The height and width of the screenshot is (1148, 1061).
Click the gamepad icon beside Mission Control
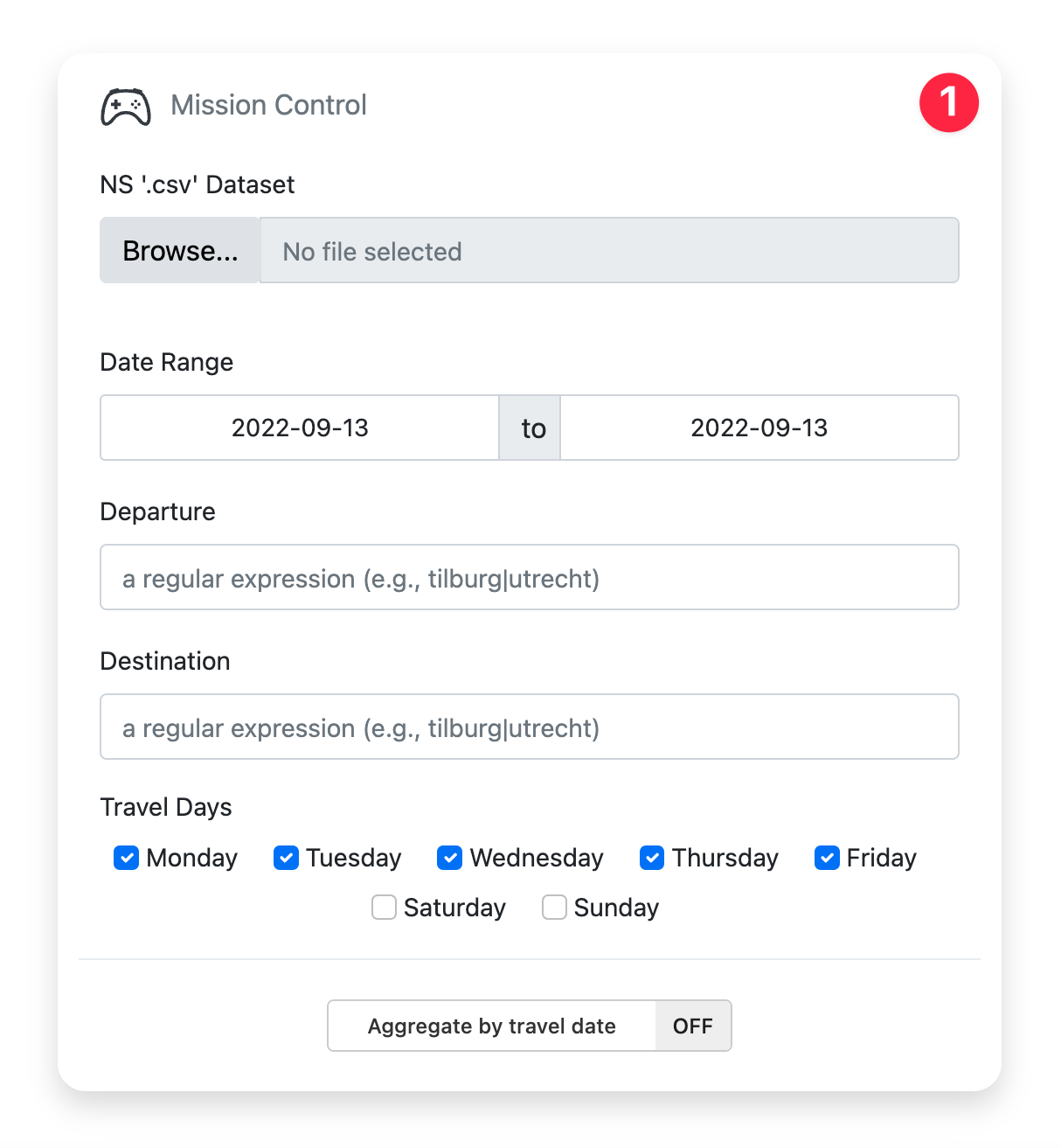(x=126, y=107)
